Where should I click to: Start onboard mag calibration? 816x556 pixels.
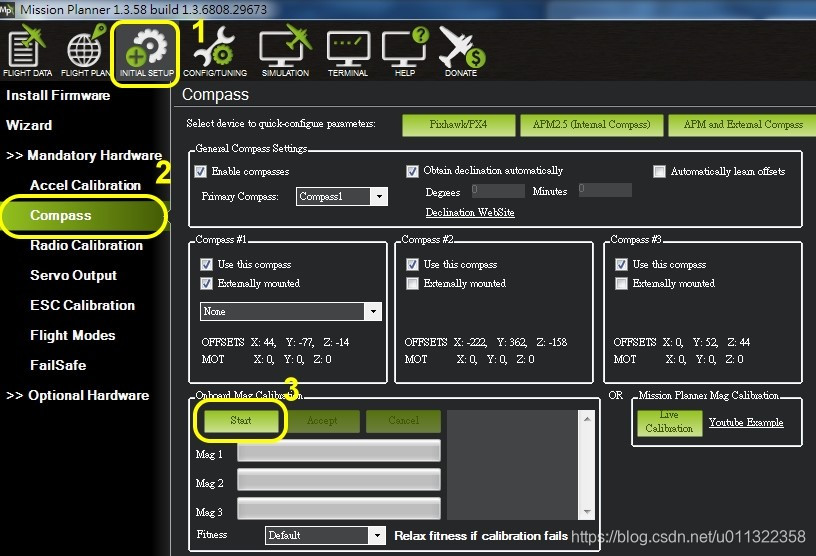(x=241, y=421)
